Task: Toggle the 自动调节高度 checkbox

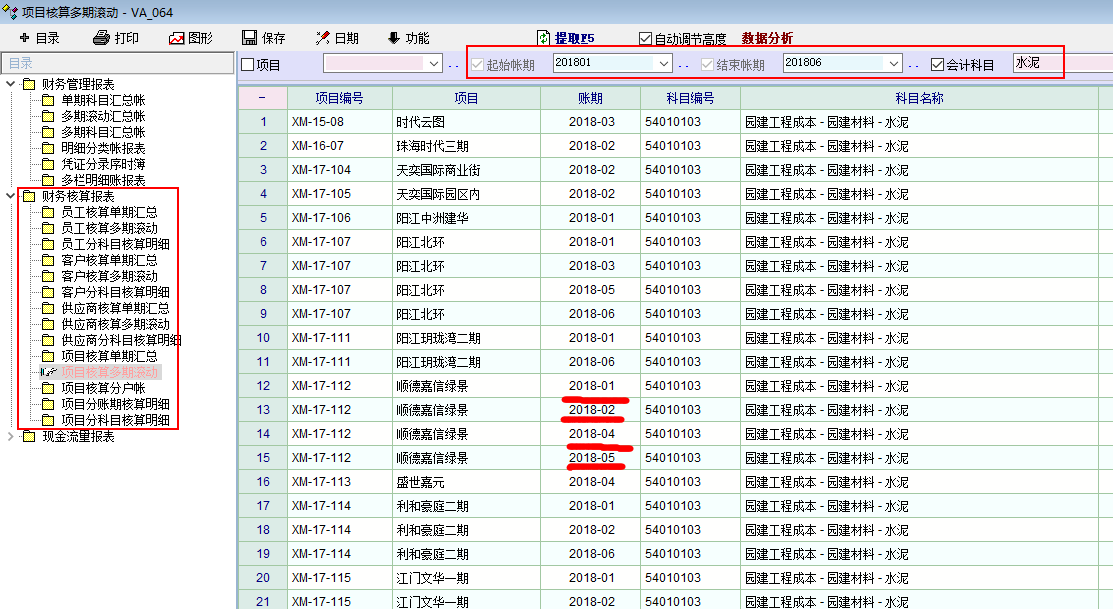Action: [645, 39]
